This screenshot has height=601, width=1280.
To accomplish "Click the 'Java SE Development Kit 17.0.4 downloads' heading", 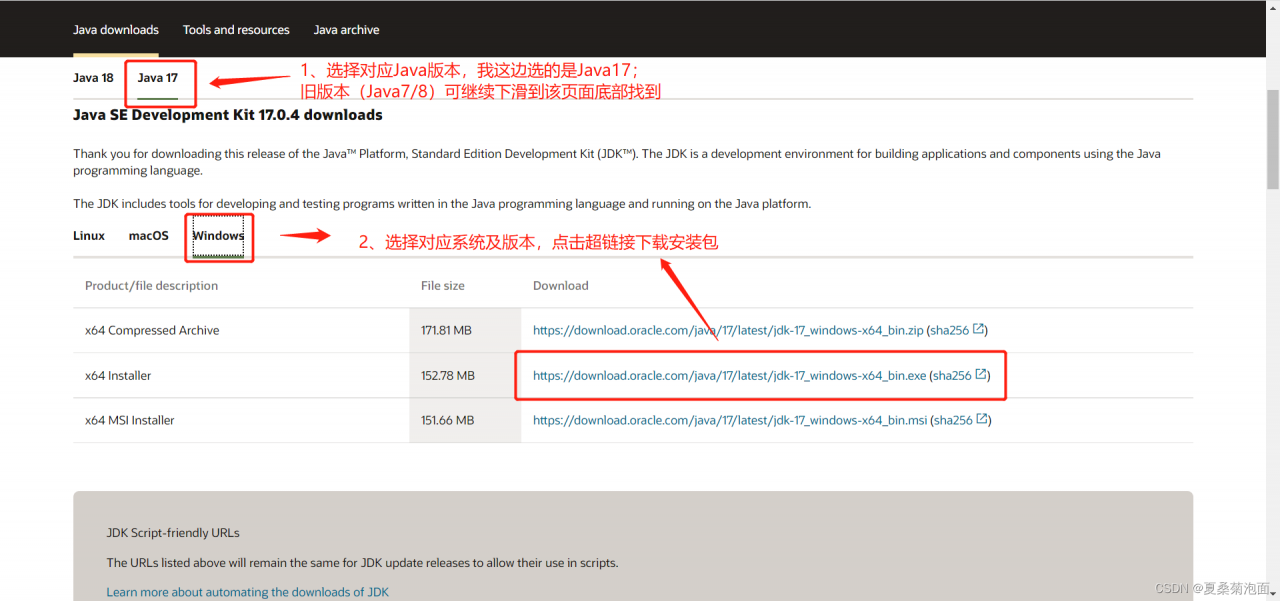I will click(x=228, y=115).
